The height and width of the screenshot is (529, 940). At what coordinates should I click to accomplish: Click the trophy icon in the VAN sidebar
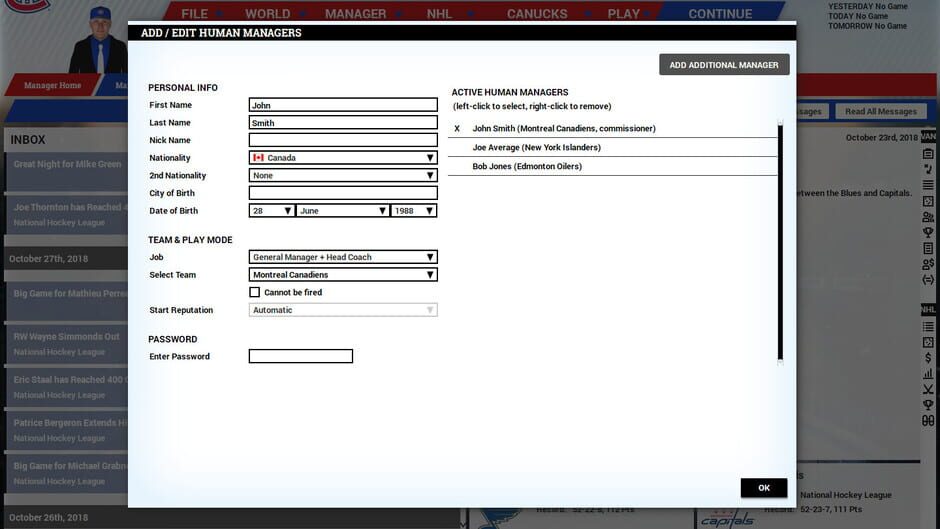[928, 232]
